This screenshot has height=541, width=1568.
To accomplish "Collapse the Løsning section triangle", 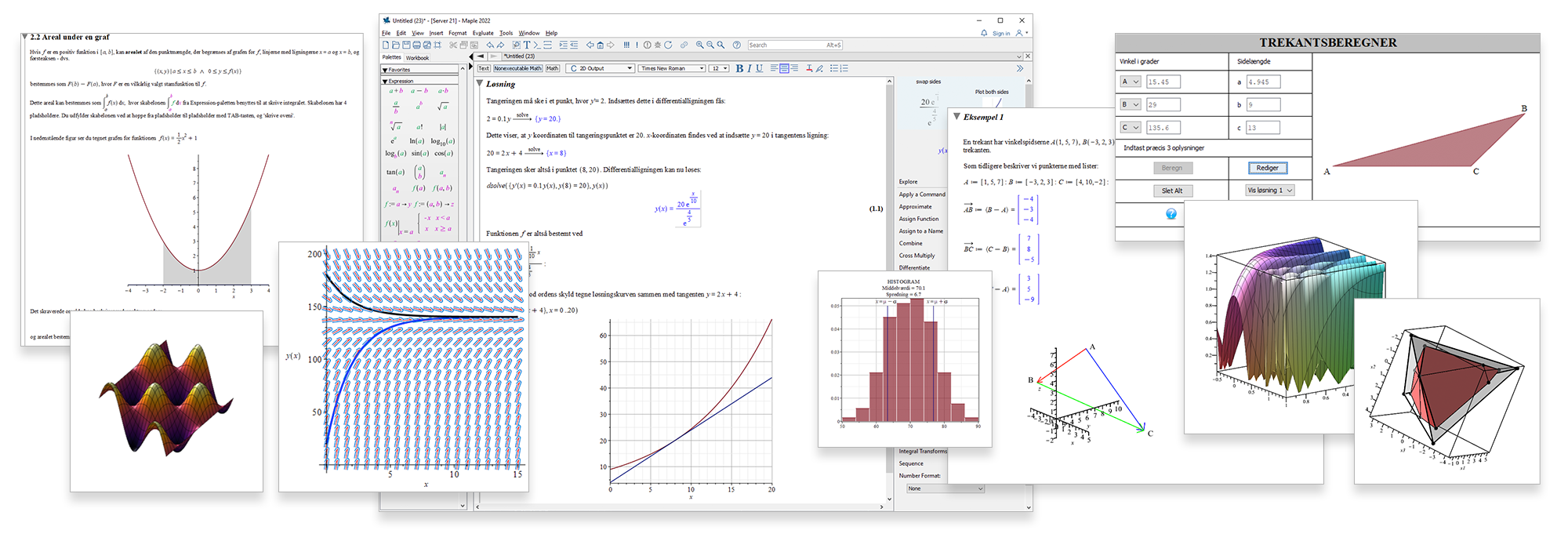I will [x=479, y=84].
